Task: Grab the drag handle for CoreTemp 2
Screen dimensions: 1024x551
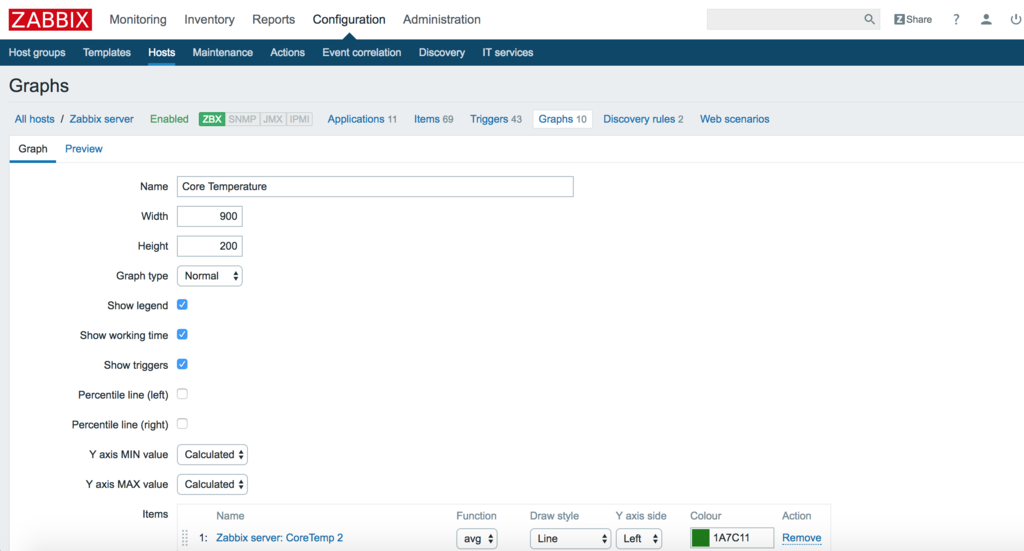Action: [185, 538]
